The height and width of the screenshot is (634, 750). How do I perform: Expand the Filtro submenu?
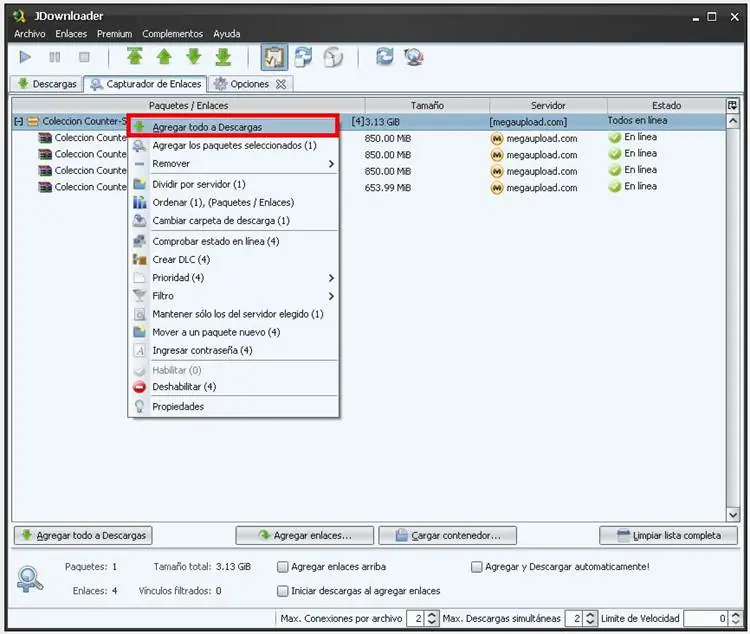[233, 296]
